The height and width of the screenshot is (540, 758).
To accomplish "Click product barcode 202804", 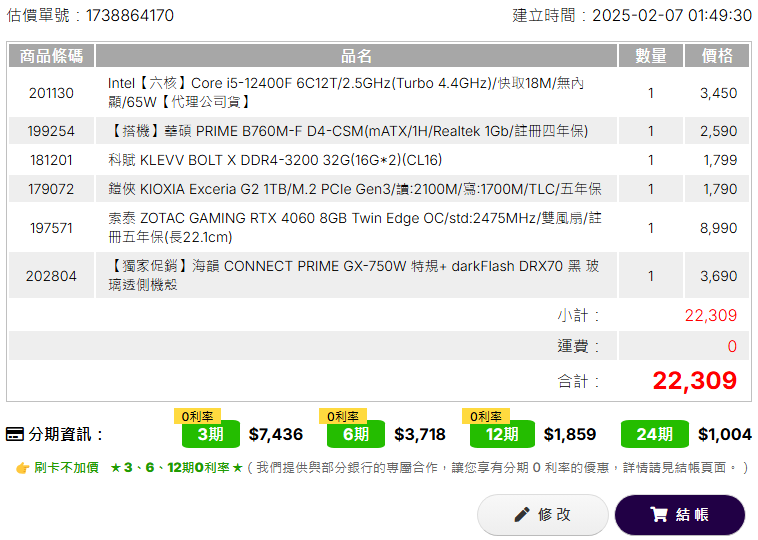I will 51,276.
